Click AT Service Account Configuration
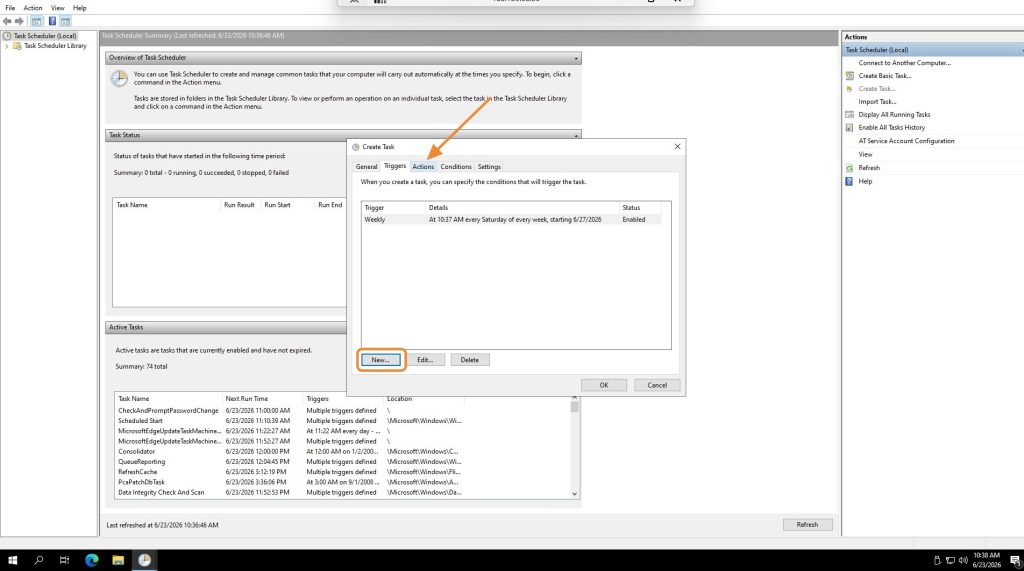The width and height of the screenshot is (1024, 571). tap(906, 141)
